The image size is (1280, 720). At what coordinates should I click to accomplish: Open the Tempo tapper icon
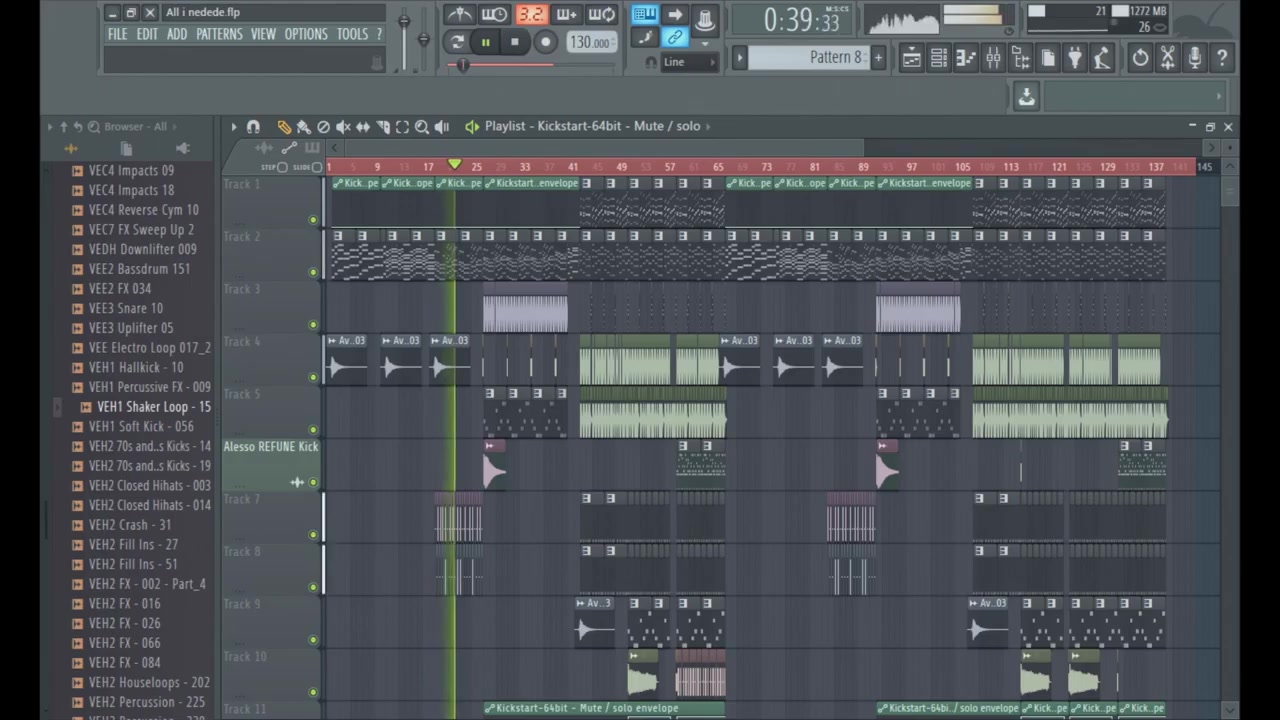point(1101,58)
